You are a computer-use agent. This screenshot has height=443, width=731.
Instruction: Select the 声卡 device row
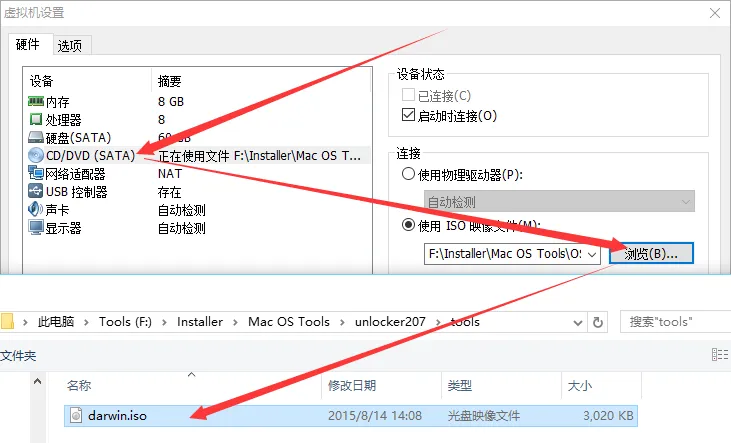(x=199, y=210)
